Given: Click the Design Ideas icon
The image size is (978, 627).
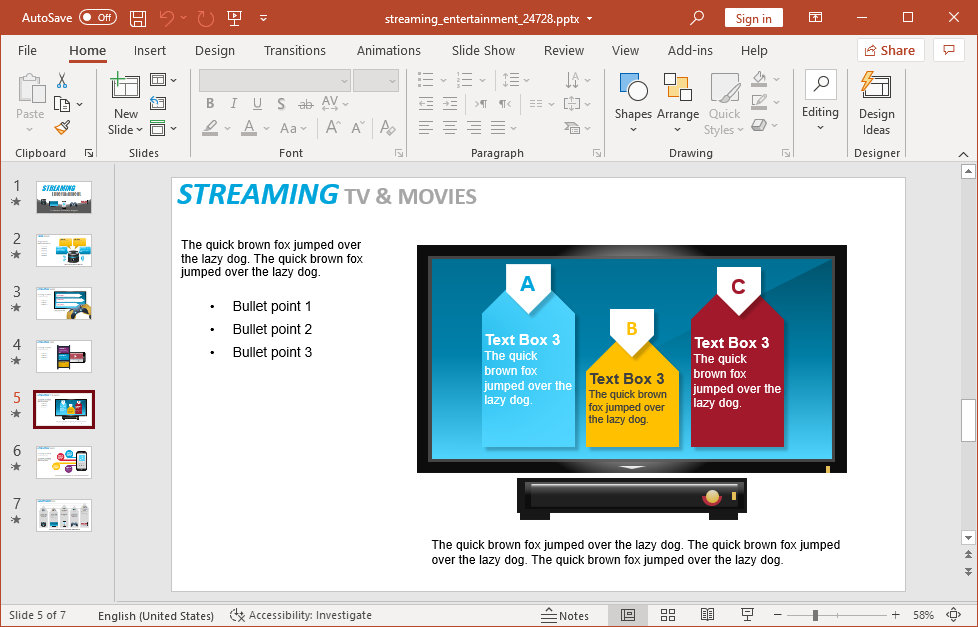Looking at the screenshot, I should point(876,104).
